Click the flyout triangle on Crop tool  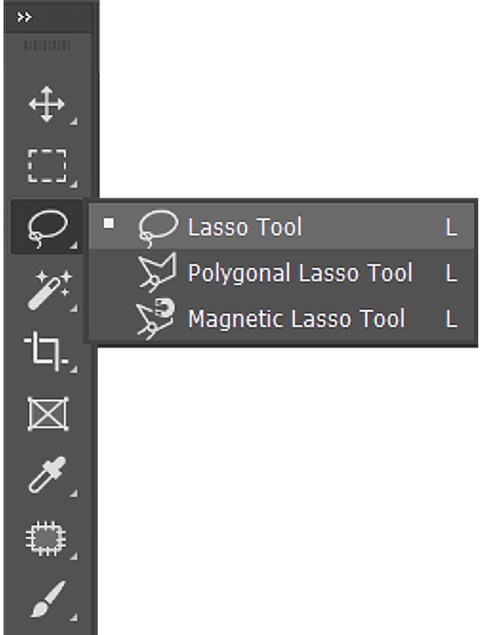74,369
